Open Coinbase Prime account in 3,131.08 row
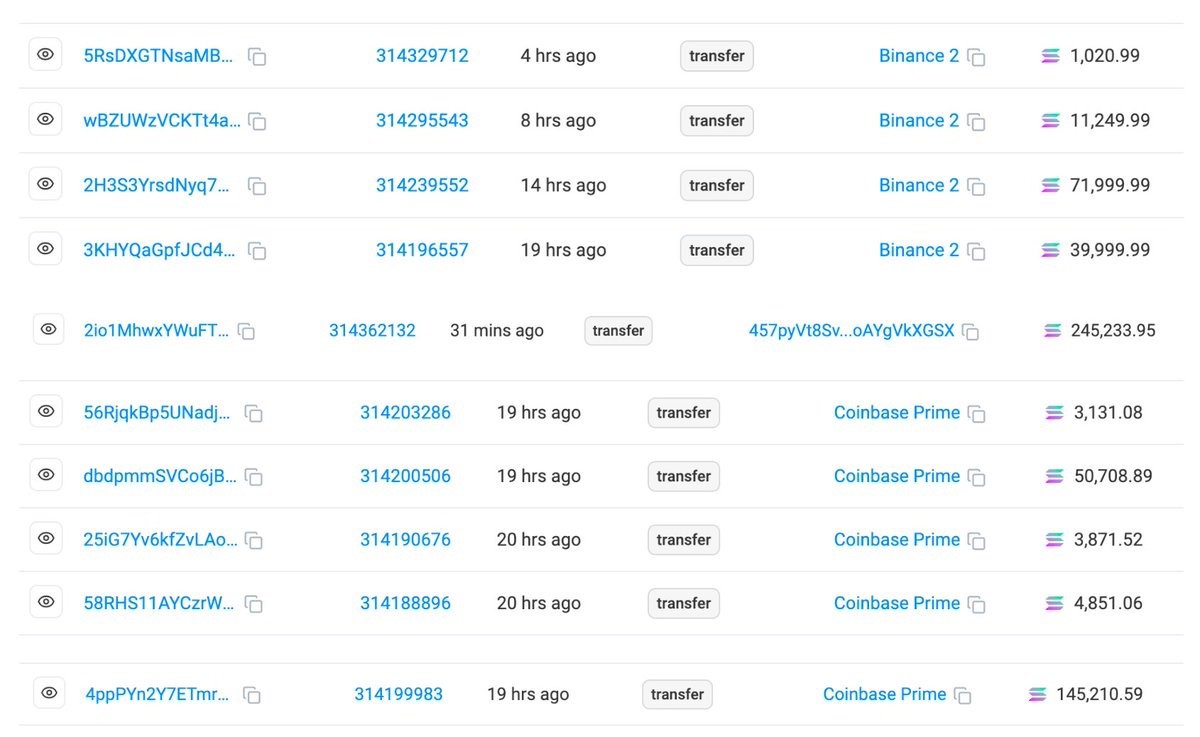This screenshot has height=737, width=1200. tap(897, 412)
